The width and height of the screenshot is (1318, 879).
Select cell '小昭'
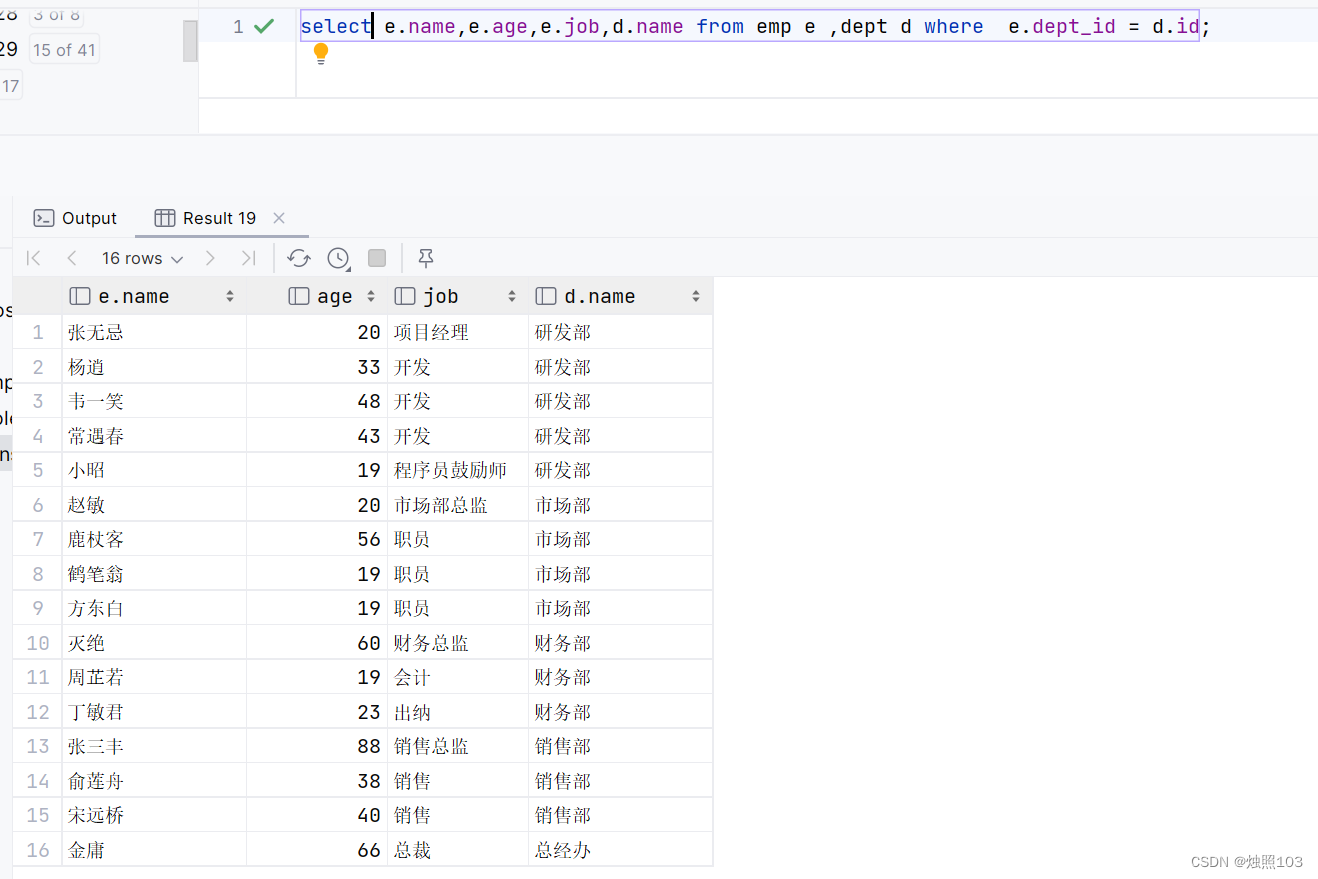(154, 470)
